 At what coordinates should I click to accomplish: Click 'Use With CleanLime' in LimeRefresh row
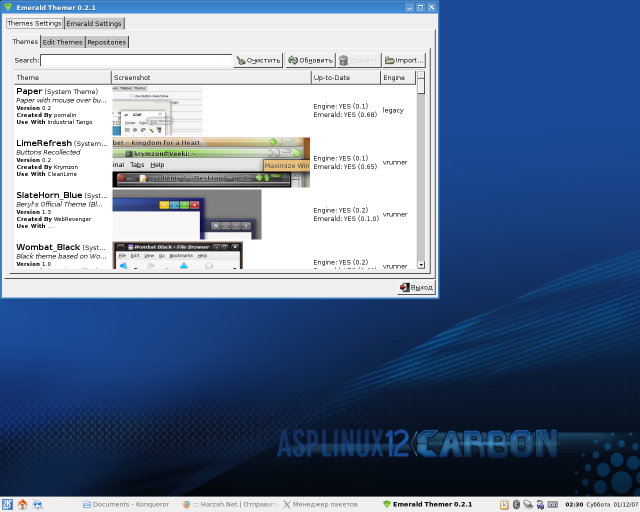tap(47, 174)
